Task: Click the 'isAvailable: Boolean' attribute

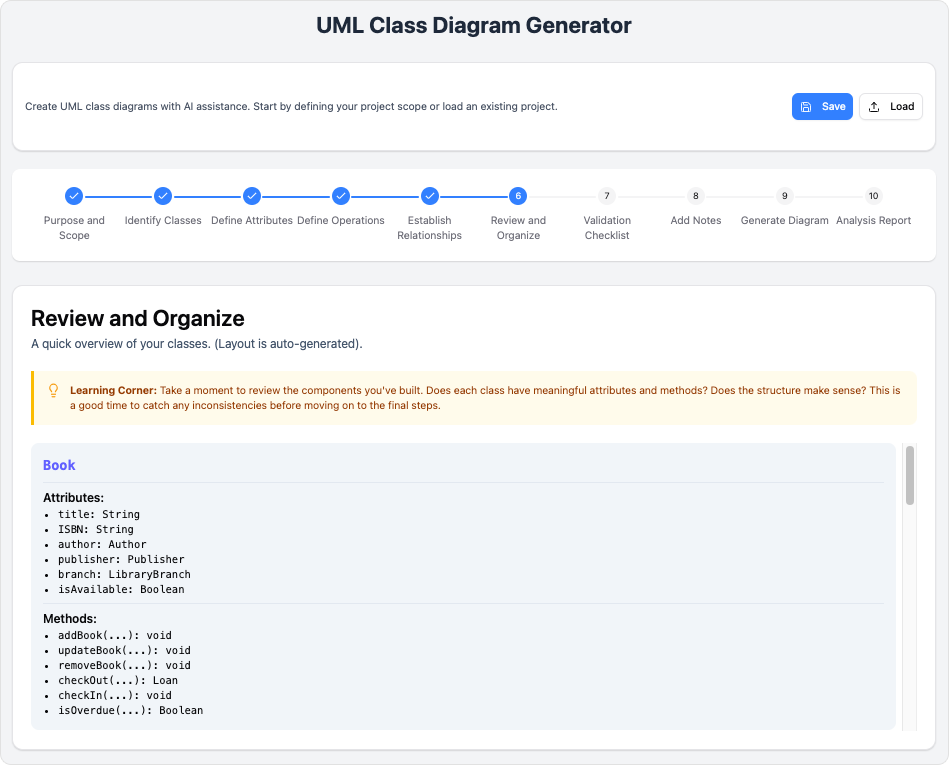Action: (121, 589)
